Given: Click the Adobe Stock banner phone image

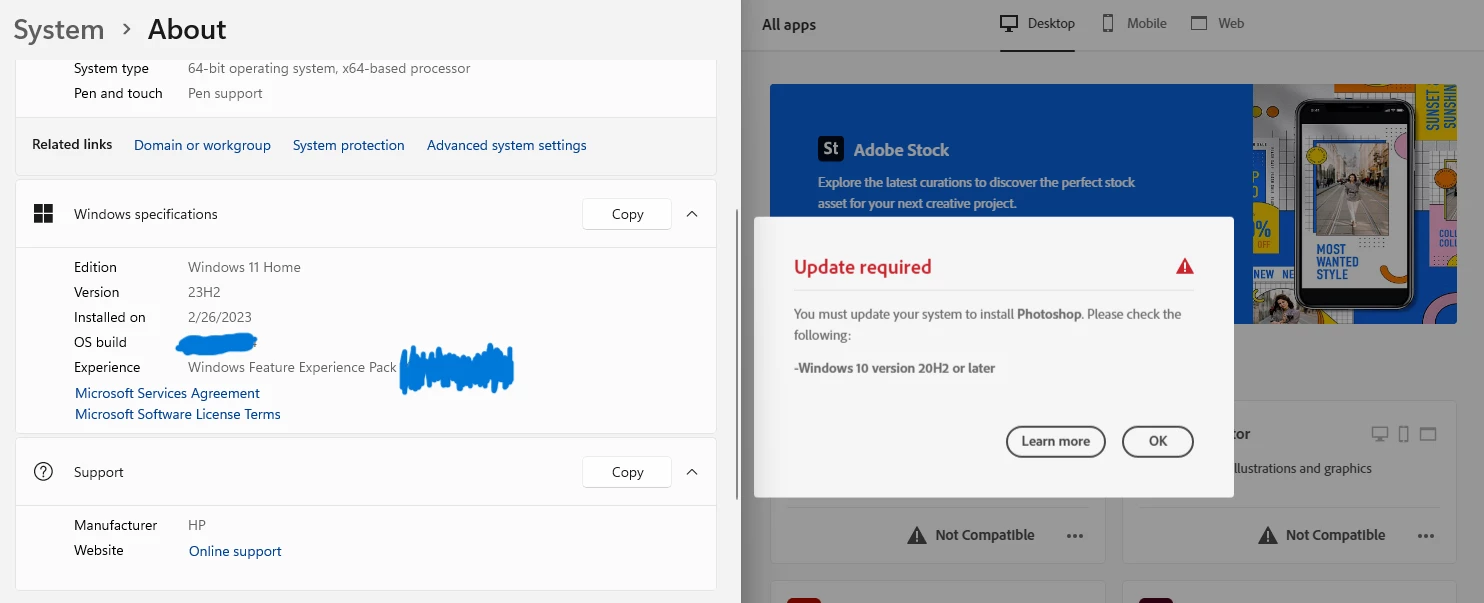Looking at the screenshot, I should [x=1354, y=204].
